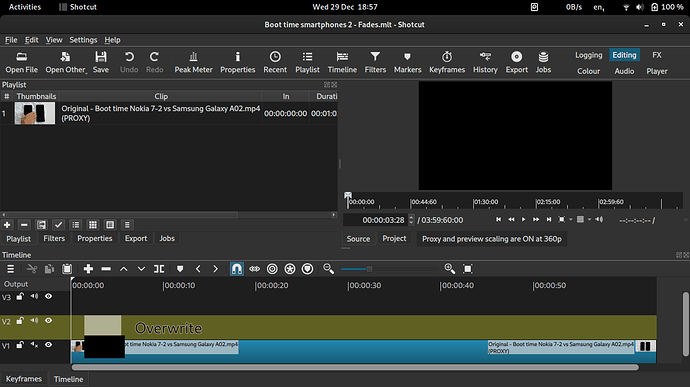This screenshot has height=387, width=690.
Task: Open the View menu
Action: [x=54, y=40]
